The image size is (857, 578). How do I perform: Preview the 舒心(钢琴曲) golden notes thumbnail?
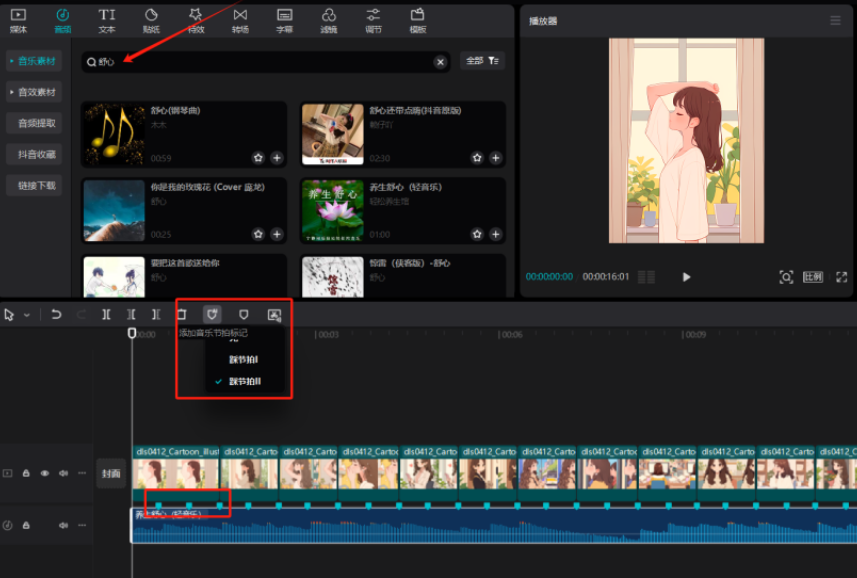pyautogui.click(x=114, y=134)
